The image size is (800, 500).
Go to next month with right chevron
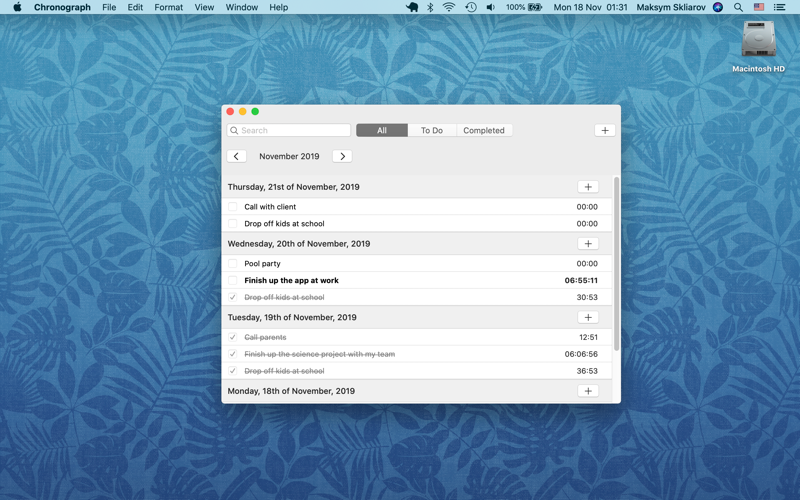(x=342, y=156)
